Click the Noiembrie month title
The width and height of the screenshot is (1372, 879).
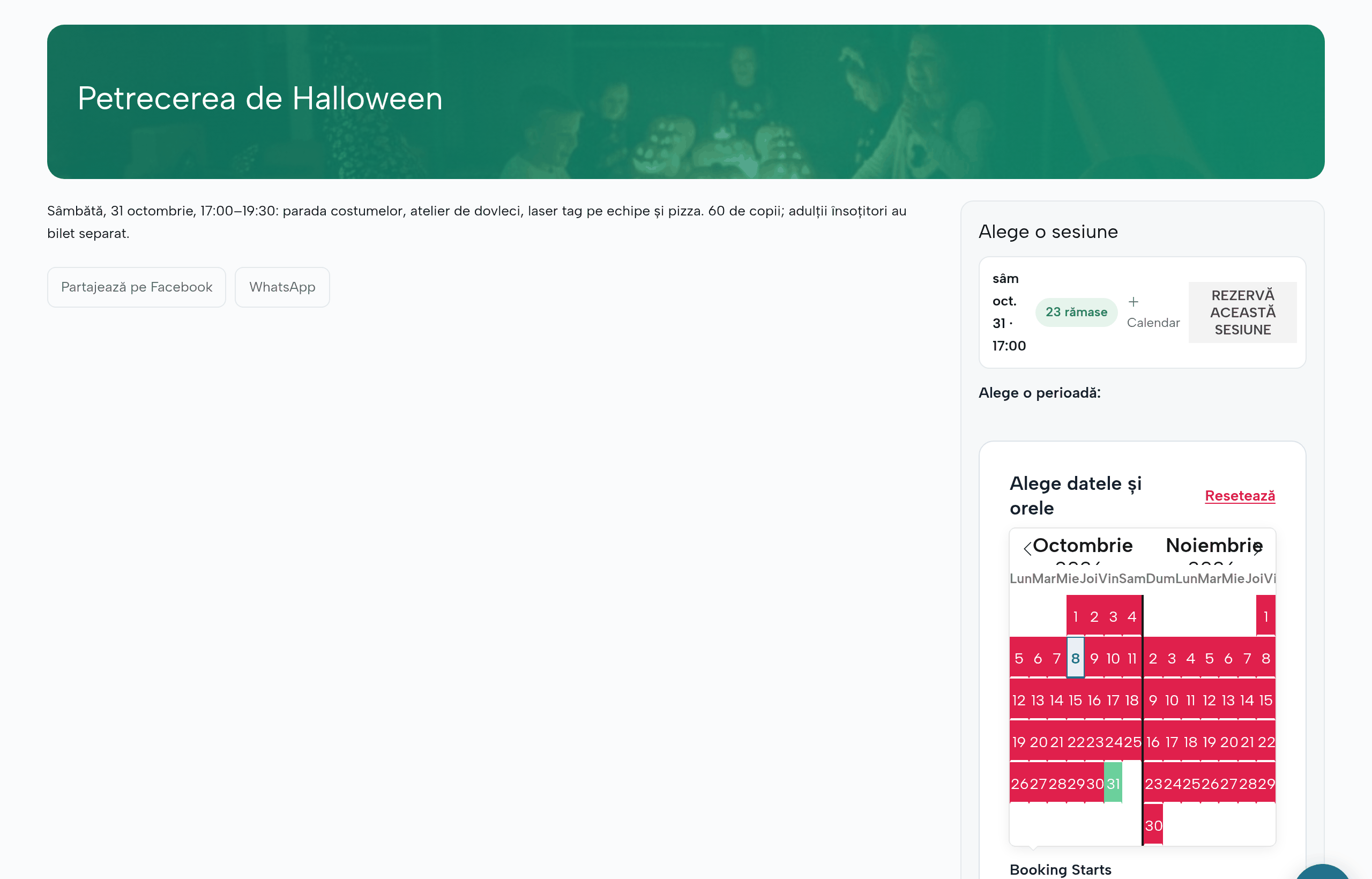click(x=1214, y=545)
